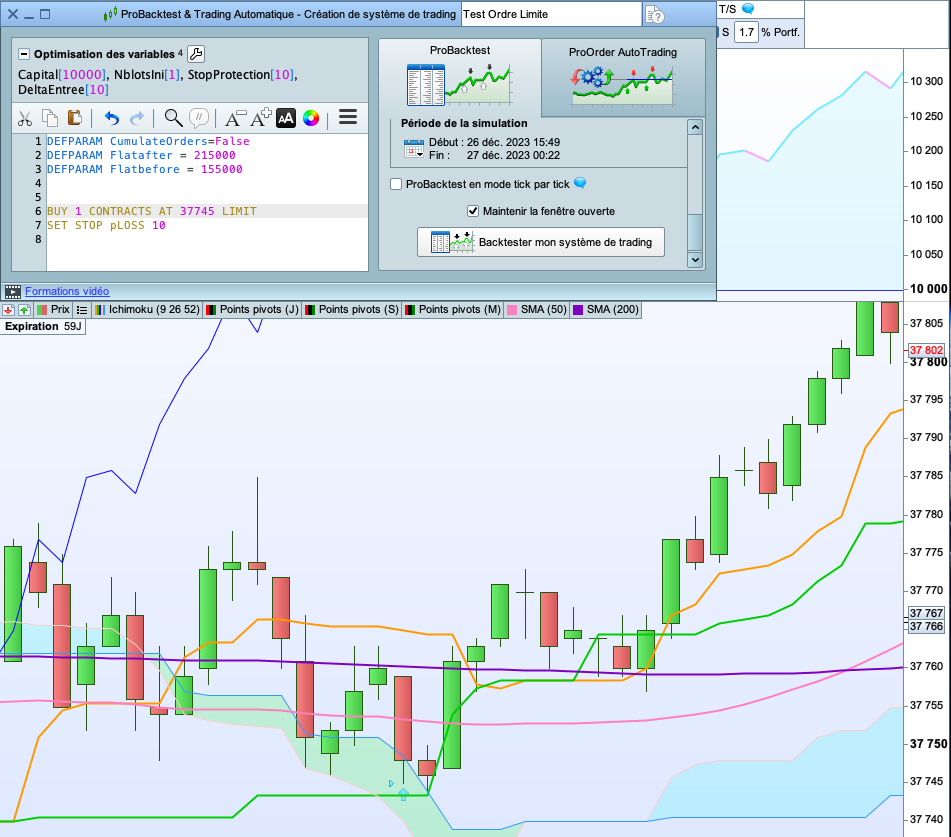Edit the system name field Test Ordre Limite
Screen dimensions: 951x837
[551, 14]
